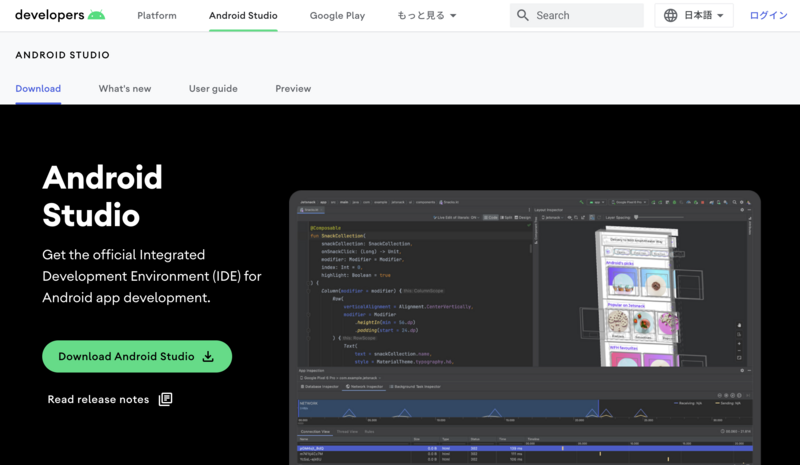Image resolution: width=800 pixels, height=465 pixels.
Task: Focus the Search input field
Action: [x=577, y=15]
